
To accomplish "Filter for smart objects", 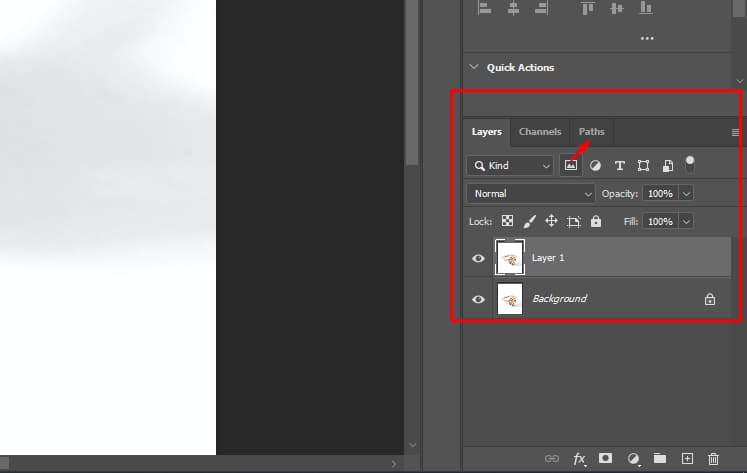I will (x=667, y=166).
